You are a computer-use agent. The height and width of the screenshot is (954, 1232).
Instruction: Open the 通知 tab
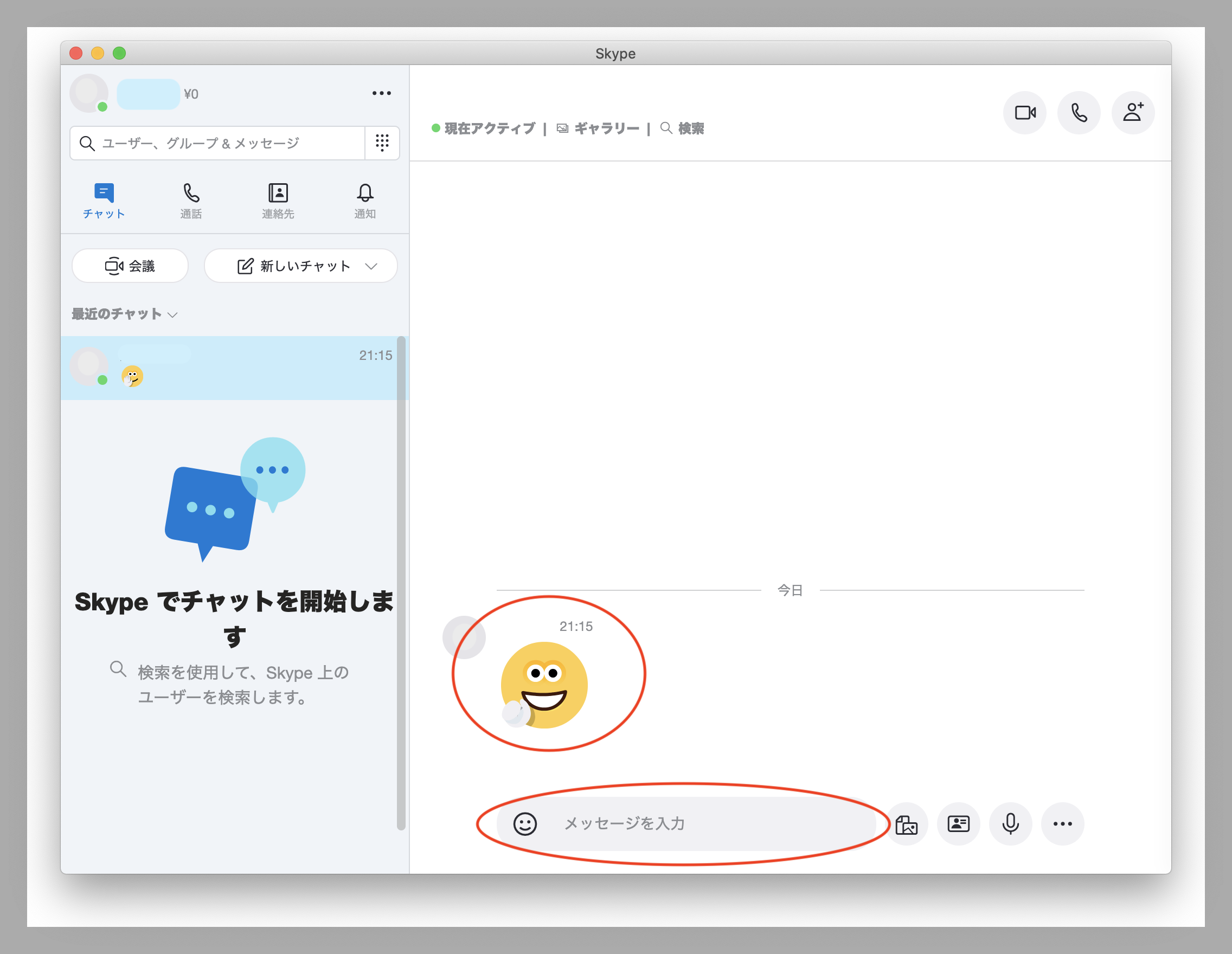[365, 201]
